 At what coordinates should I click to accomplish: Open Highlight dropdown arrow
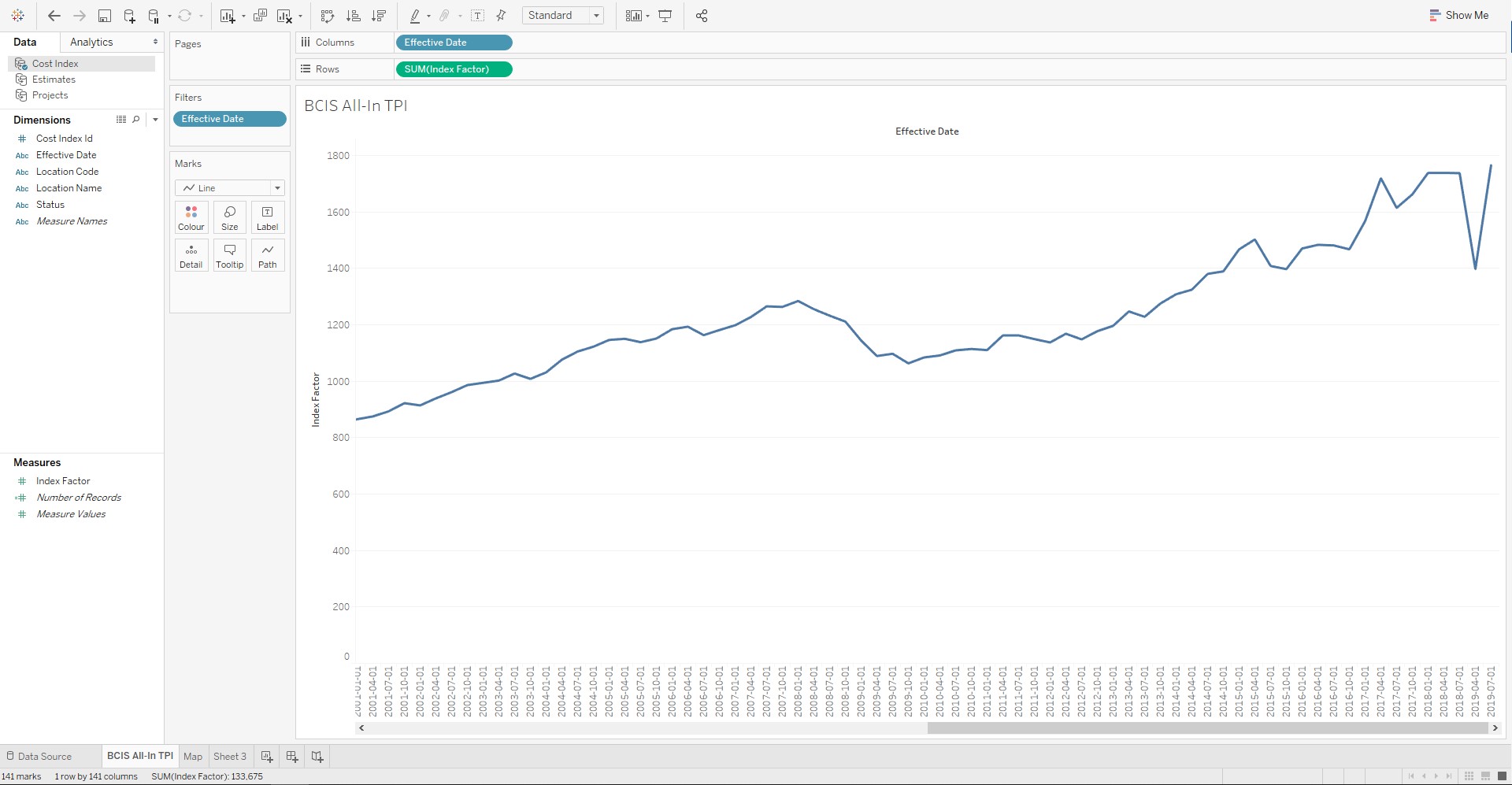pyautogui.click(x=428, y=16)
